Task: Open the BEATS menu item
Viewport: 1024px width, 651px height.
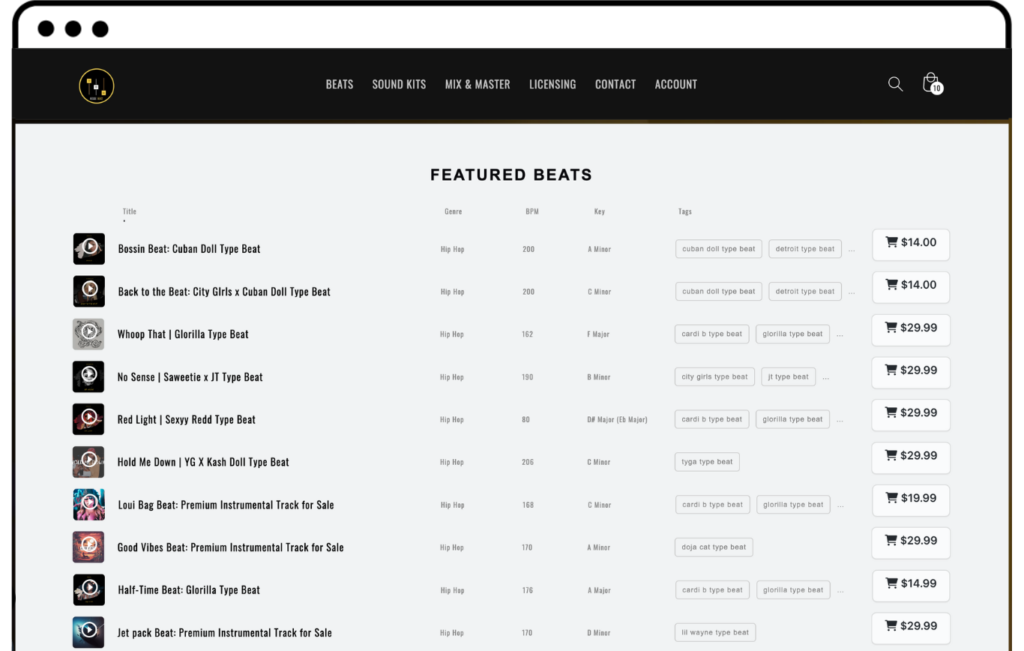Action: pyautogui.click(x=340, y=84)
